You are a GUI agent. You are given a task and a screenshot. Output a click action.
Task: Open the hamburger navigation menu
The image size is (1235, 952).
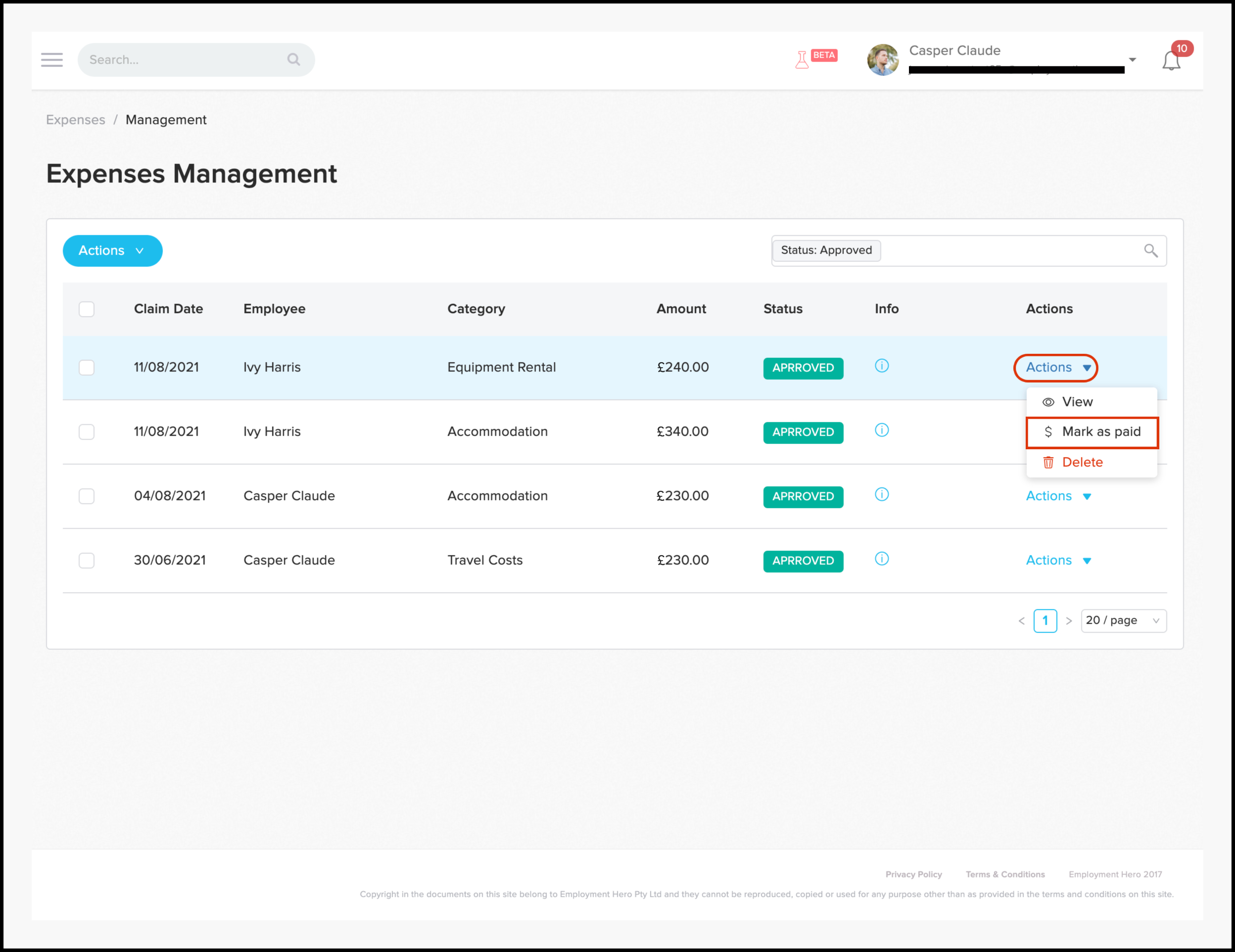(x=51, y=60)
